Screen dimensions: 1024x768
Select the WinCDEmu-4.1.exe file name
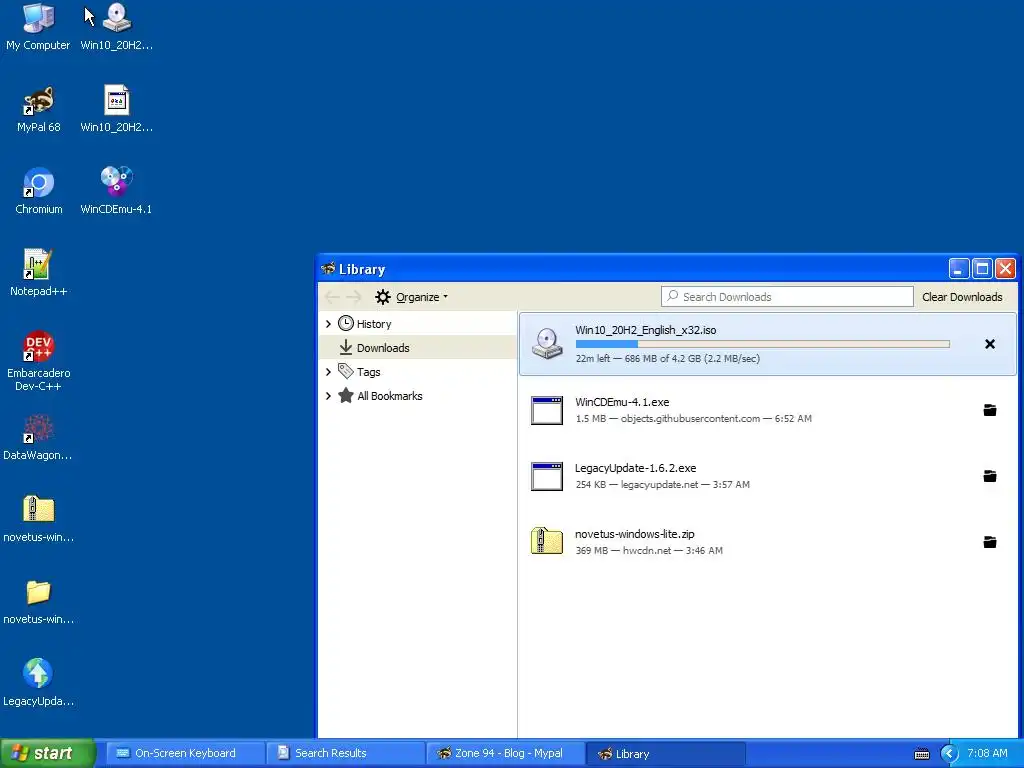622,402
